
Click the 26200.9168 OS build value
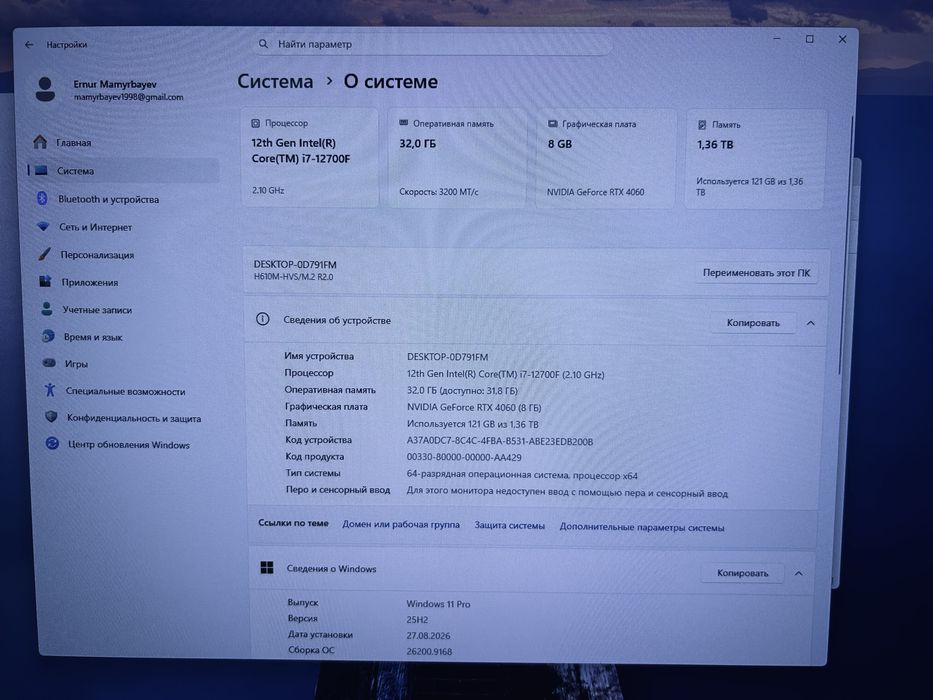tap(429, 651)
